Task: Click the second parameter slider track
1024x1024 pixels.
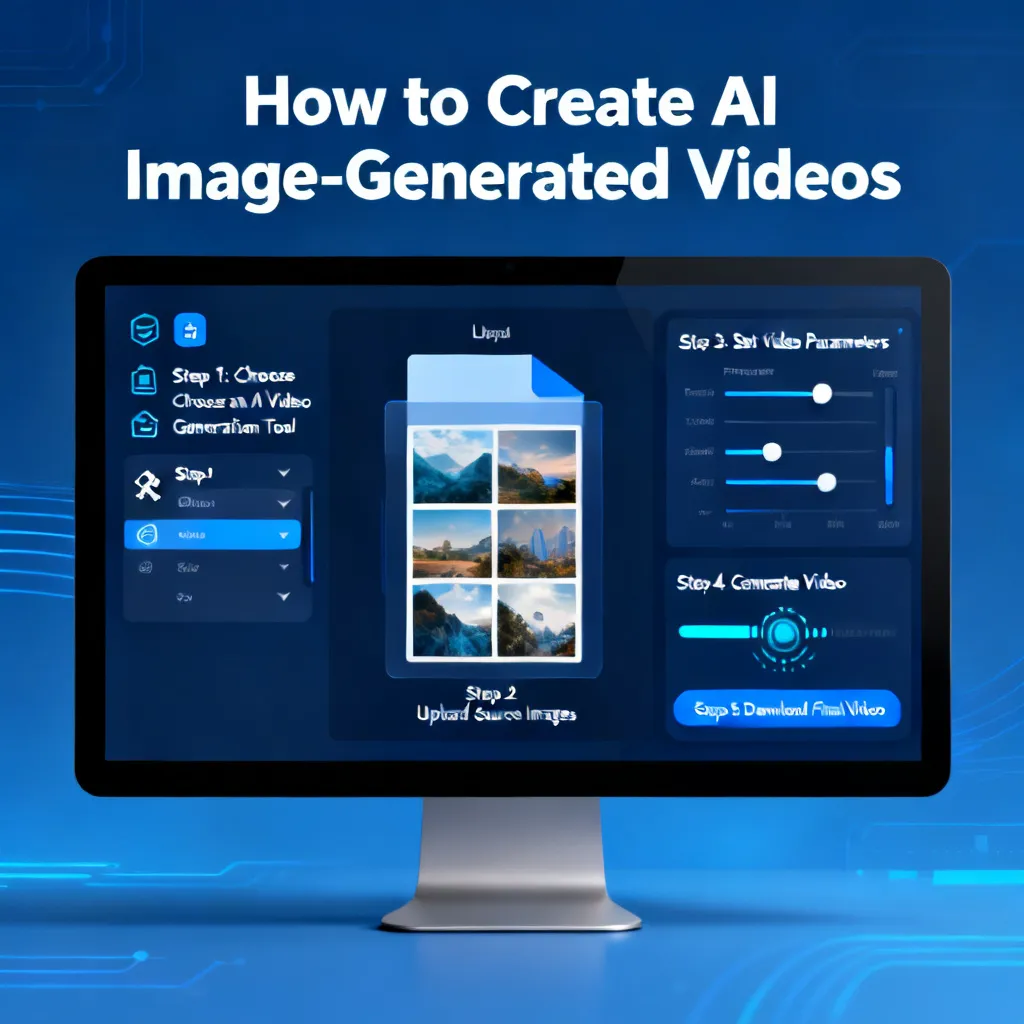Action: pos(800,423)
